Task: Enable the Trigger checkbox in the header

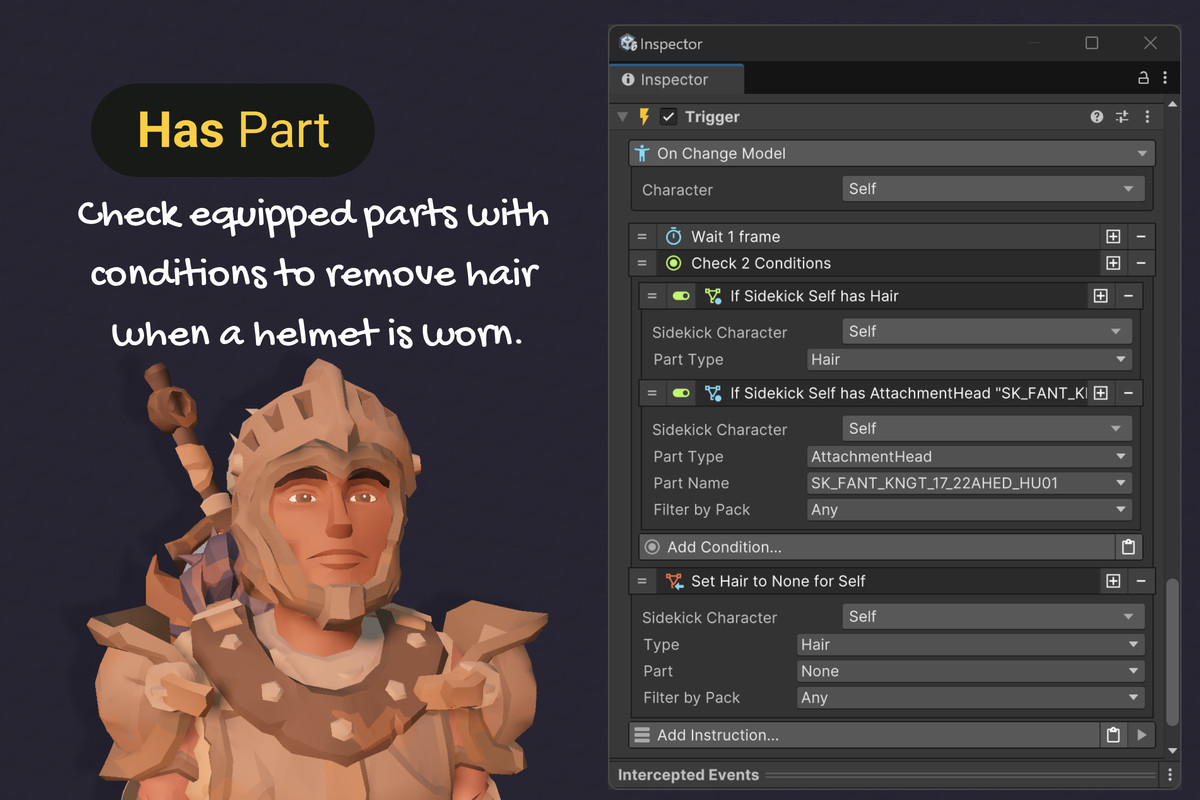Action: 668,116
